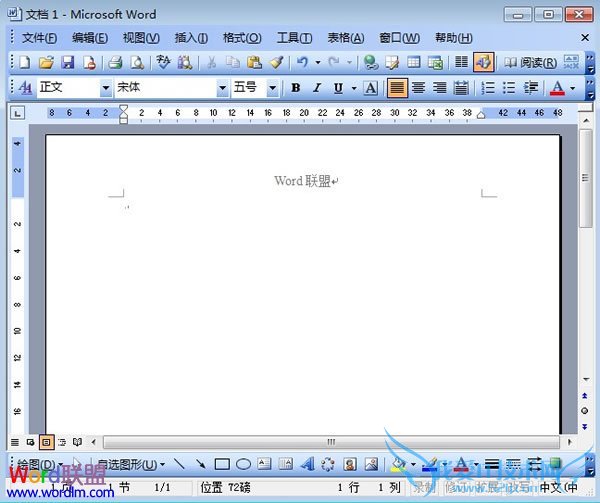Switch to Outline view button
This screenshot has width=600, height=503.
pyautogui.click(x=62, y=443)
